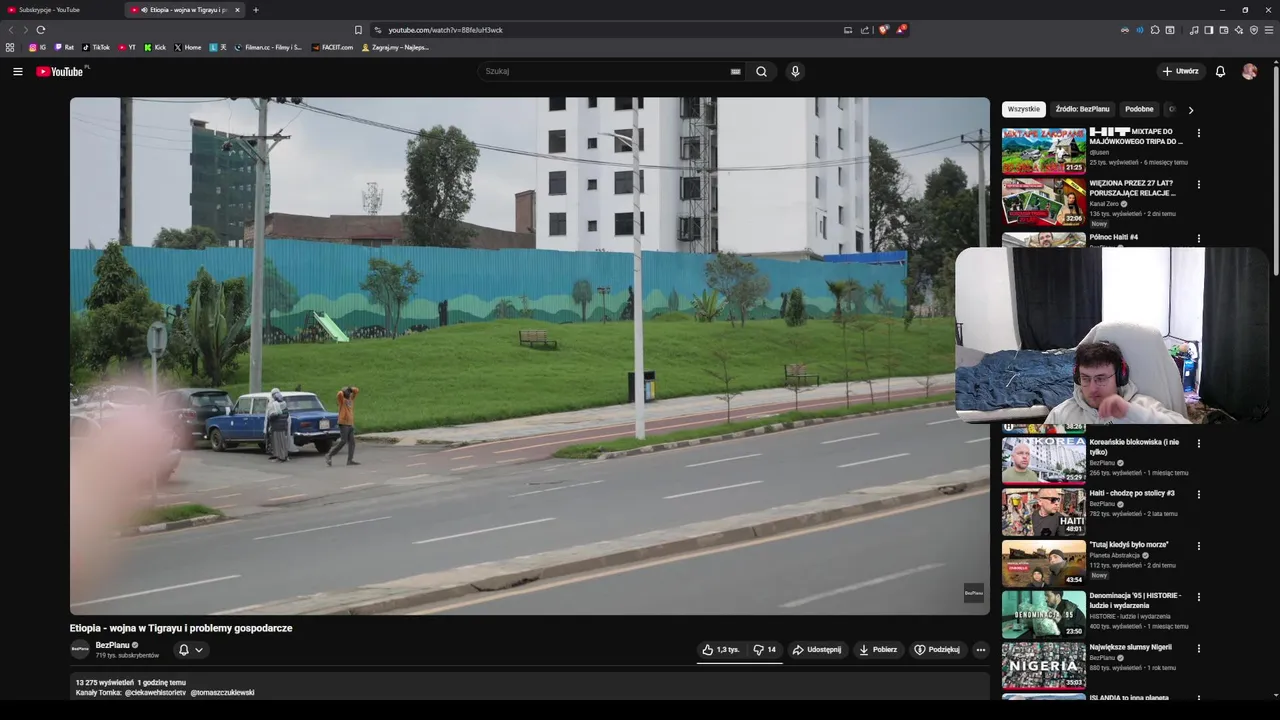This screenshot has height=720, width=1280.
Task: Open options menu for MIXTAPE video
Action: pyautogui.click(x=1198, y=133)
